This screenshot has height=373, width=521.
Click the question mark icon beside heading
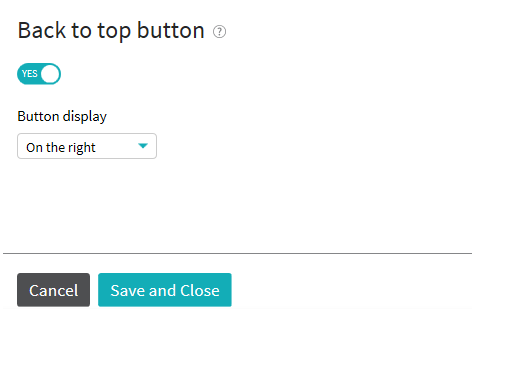219,32
